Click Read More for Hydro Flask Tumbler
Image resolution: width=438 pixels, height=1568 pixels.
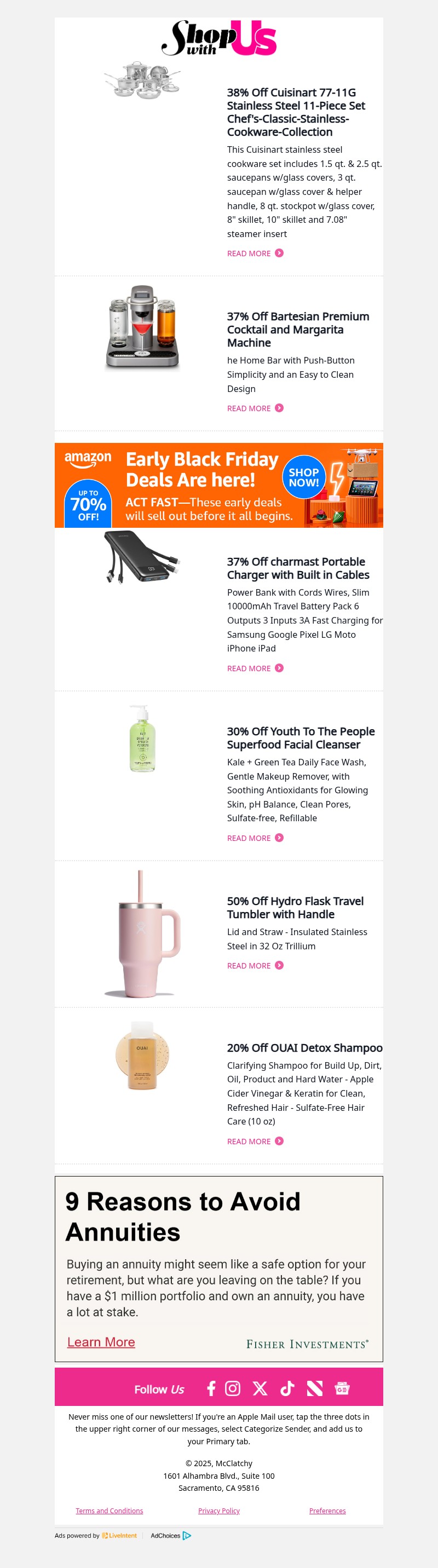tap(250, 965)
